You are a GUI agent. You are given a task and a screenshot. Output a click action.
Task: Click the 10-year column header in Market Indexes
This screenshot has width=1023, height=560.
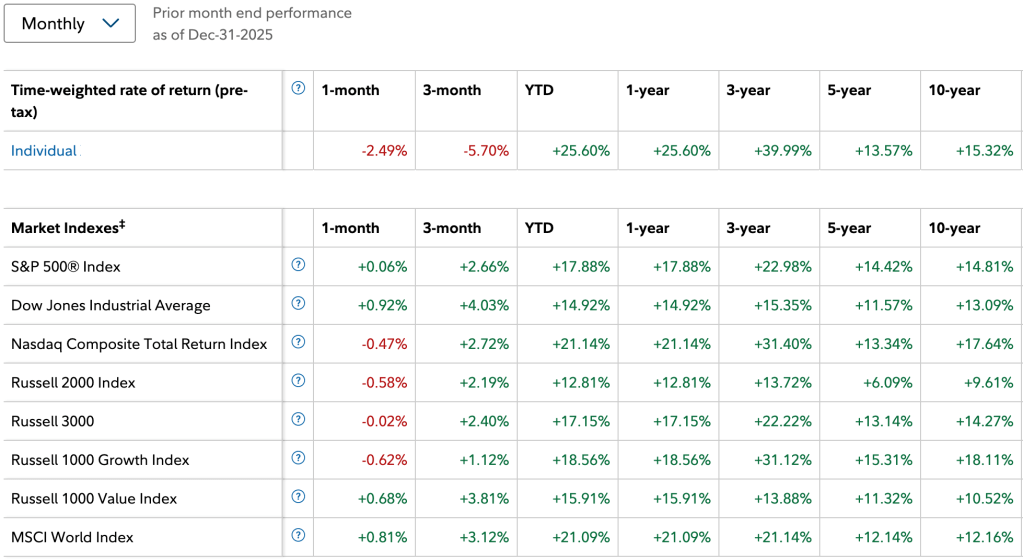(x=954, y=228)
